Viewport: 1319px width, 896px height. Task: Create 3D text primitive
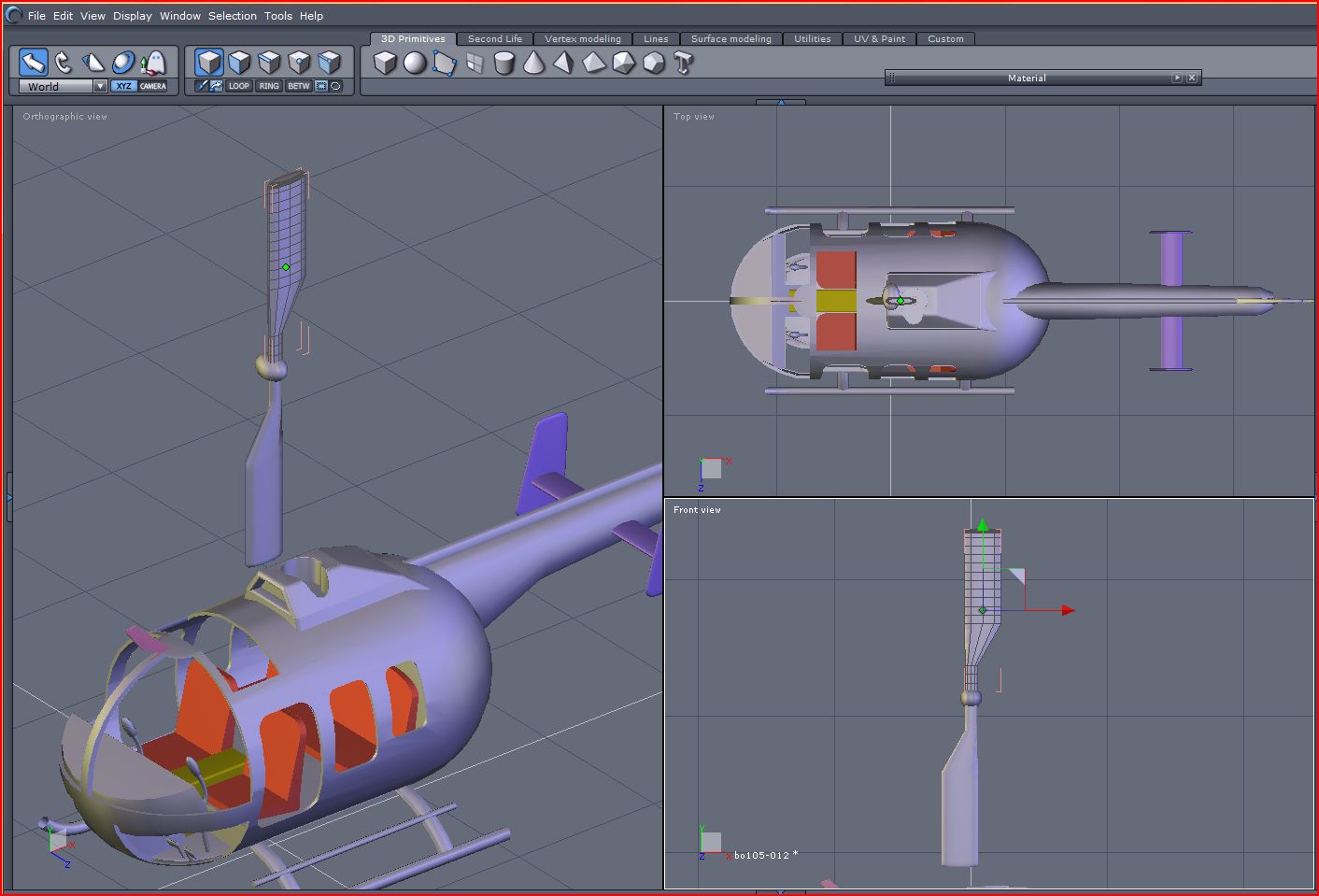pyautogui.click(x=684, y=63)
